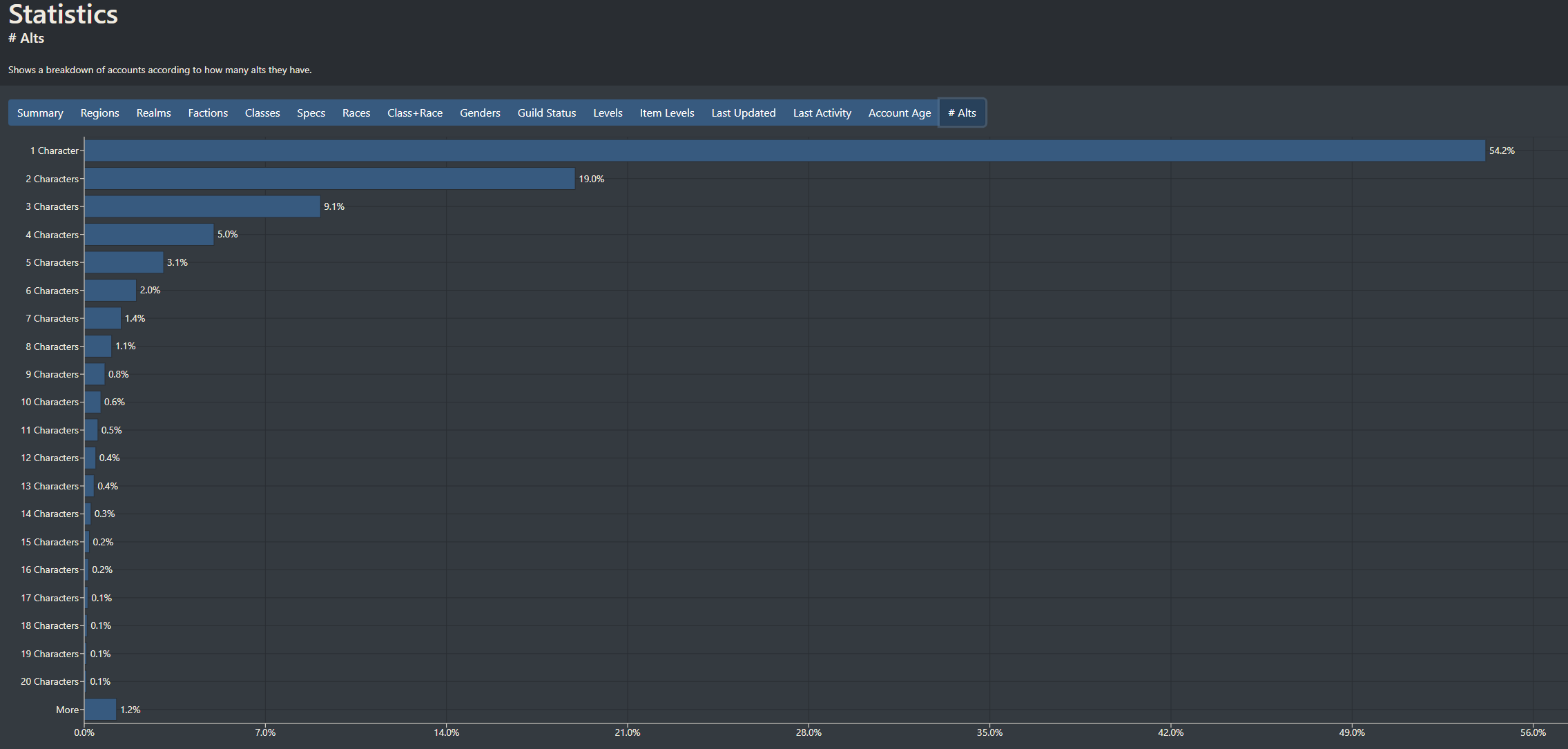Click the '2 Characters' axis label
The width and height of the screenshot is (1568, 749).
coord(52,179)
